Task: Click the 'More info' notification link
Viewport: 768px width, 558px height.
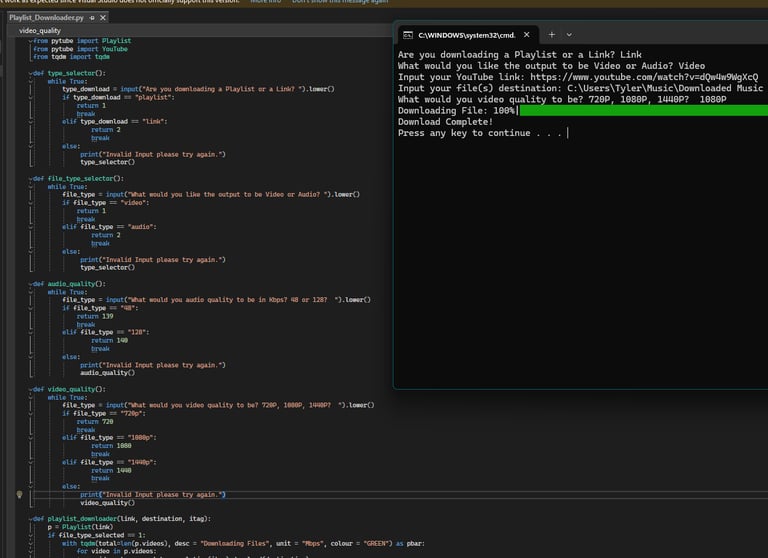Action: coord(265,2)
